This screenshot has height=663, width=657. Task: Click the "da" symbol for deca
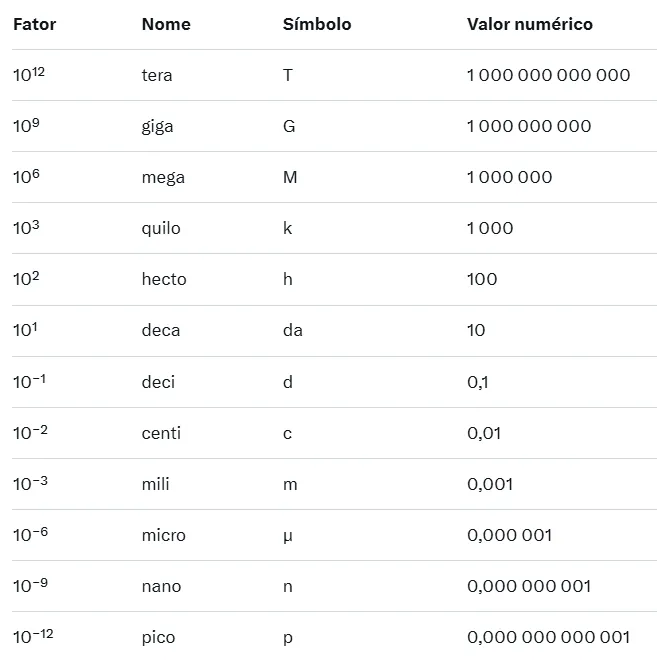(x=293, y=331)
